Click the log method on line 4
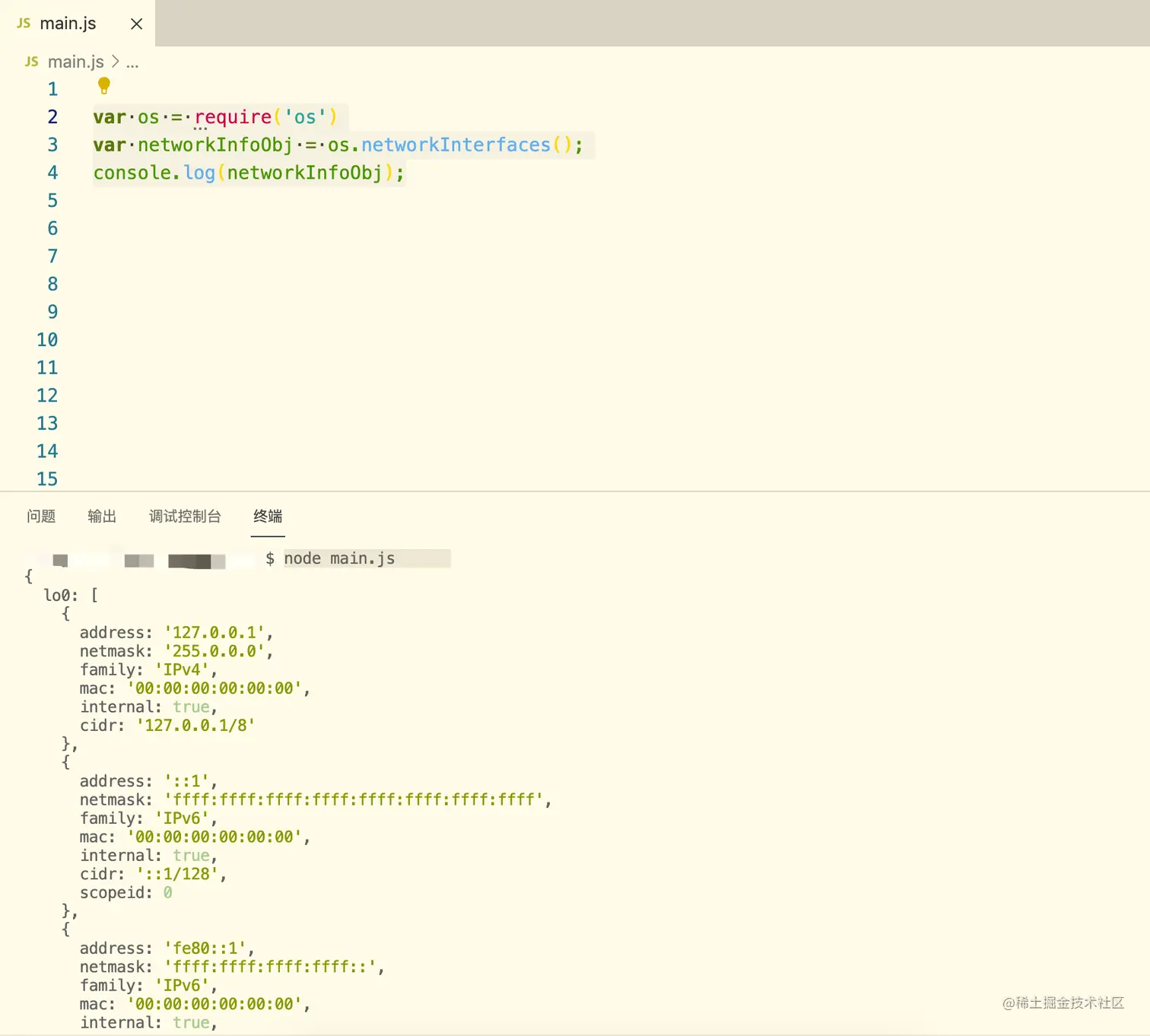Image resolution: width=1150 pixels, height=1036 pixels. tap(199, 173)
